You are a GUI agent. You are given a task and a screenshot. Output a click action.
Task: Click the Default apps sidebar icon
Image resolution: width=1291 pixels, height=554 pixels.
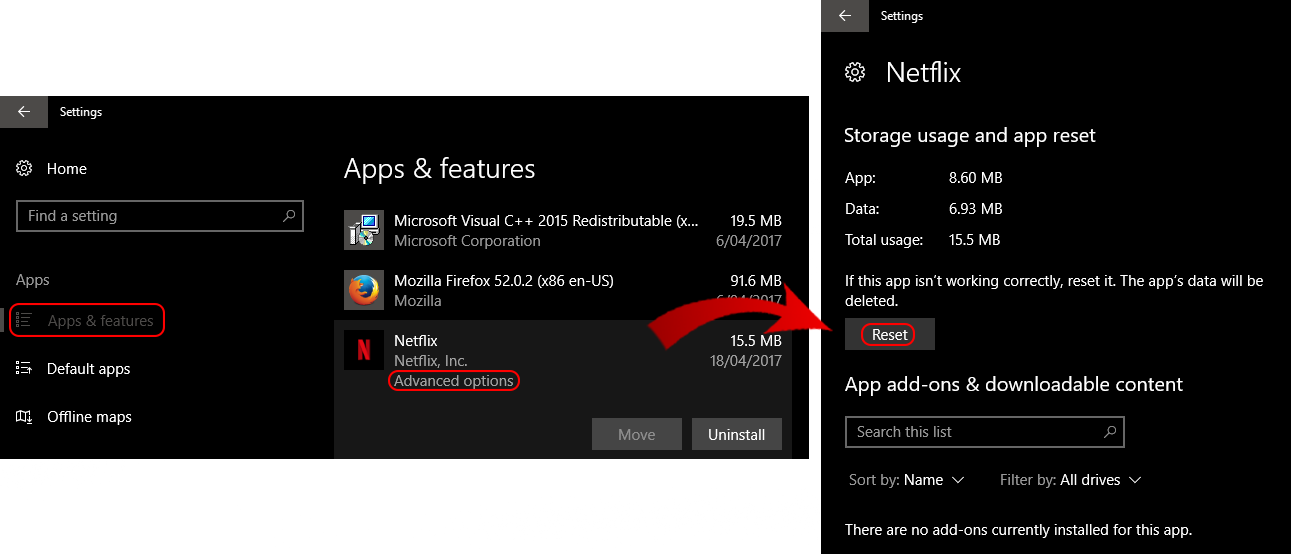coord(25,369)
